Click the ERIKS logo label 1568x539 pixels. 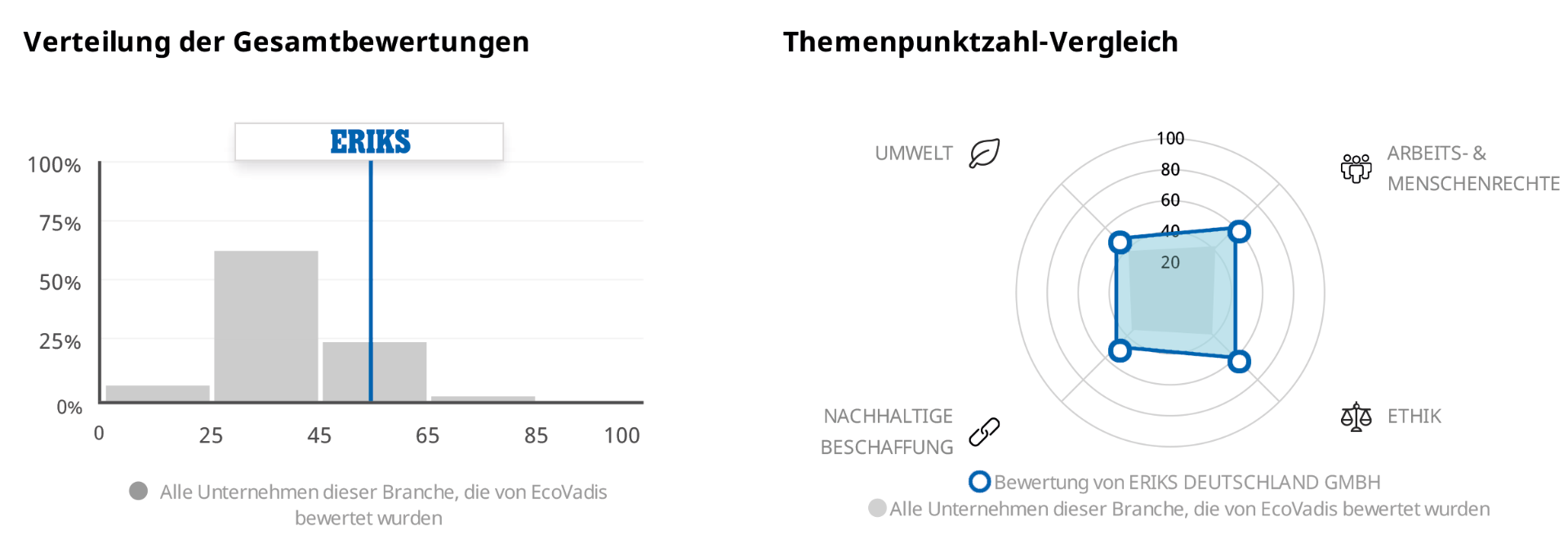coord(369,142)
